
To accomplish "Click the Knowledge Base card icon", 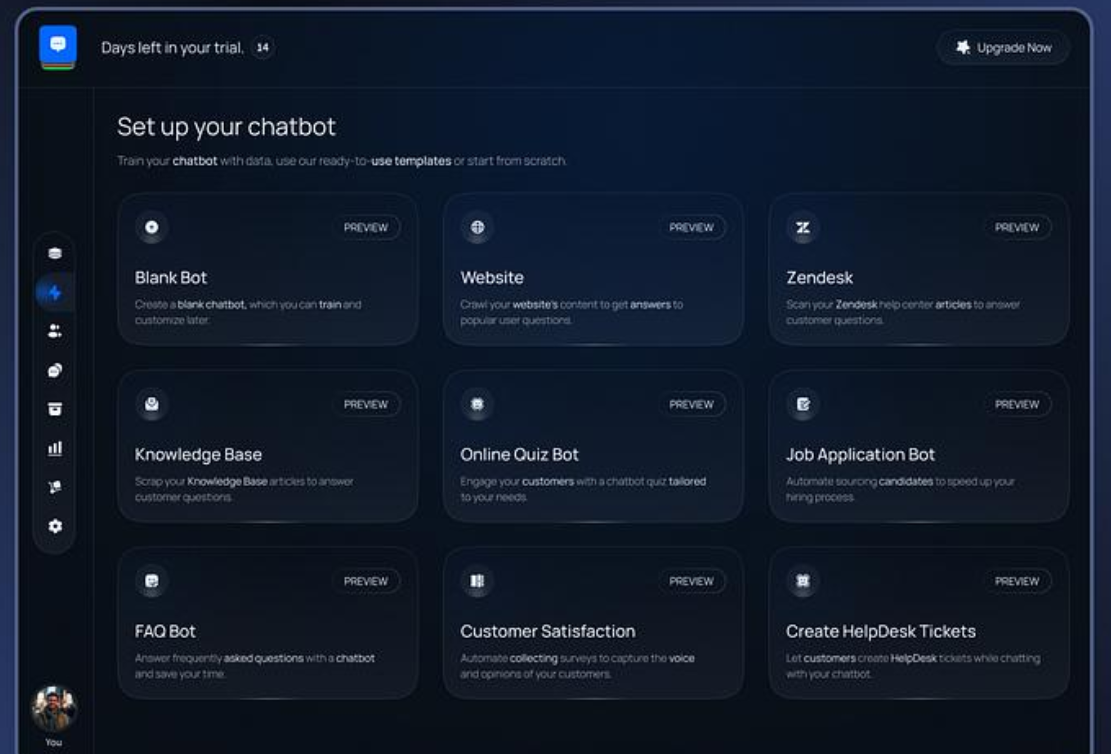I will tap(152, 404).
